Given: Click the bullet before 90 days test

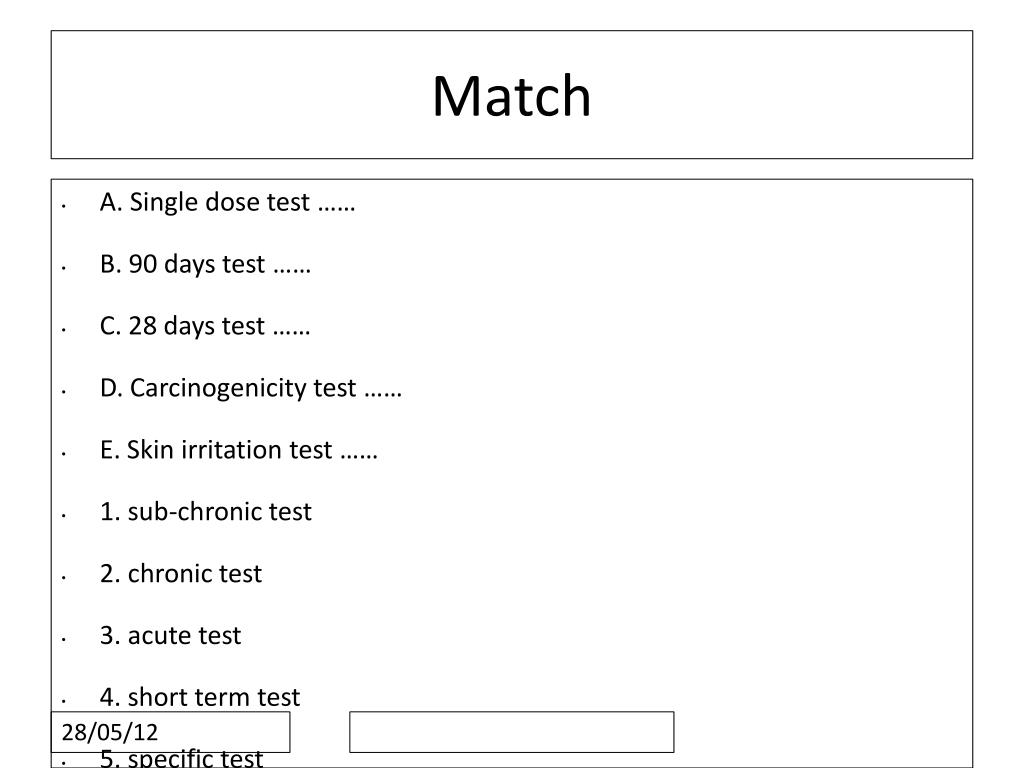Looking at the screenshot, I should (63, 268).
